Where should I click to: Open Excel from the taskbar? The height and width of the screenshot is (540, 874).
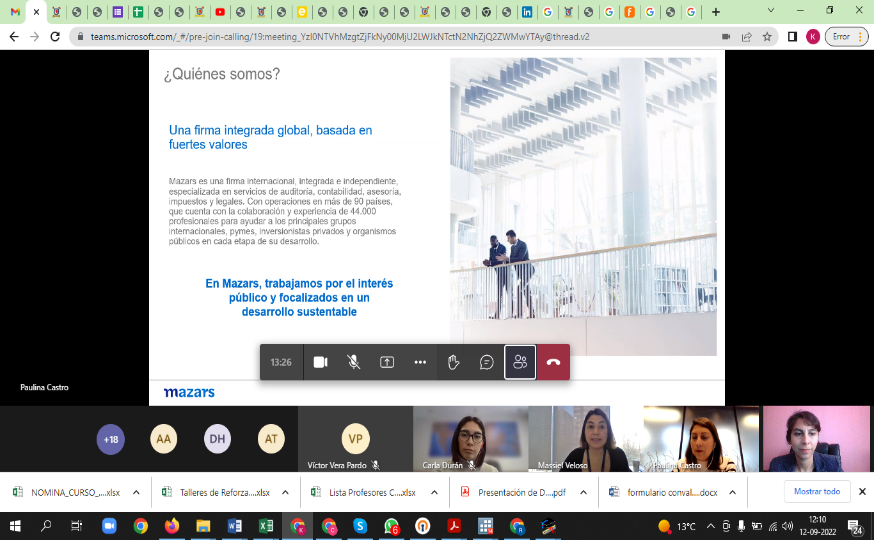pyautogui.click(x=266, y=526)
